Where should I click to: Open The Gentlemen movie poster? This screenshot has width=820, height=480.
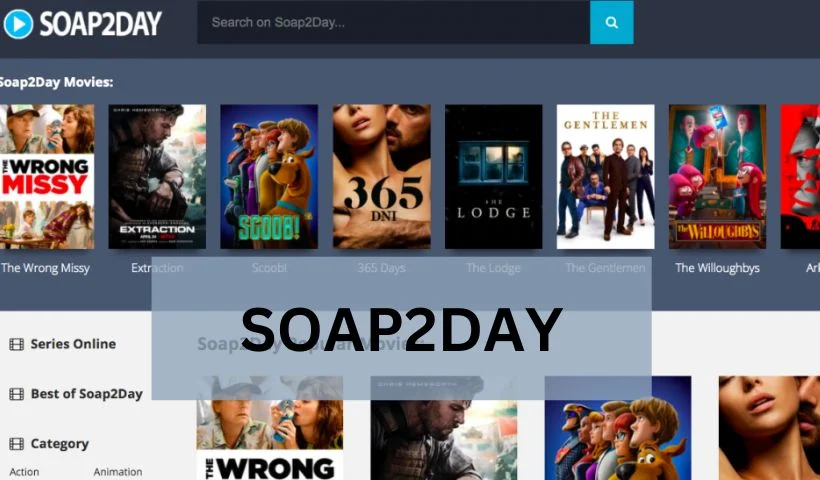(606, 177)
